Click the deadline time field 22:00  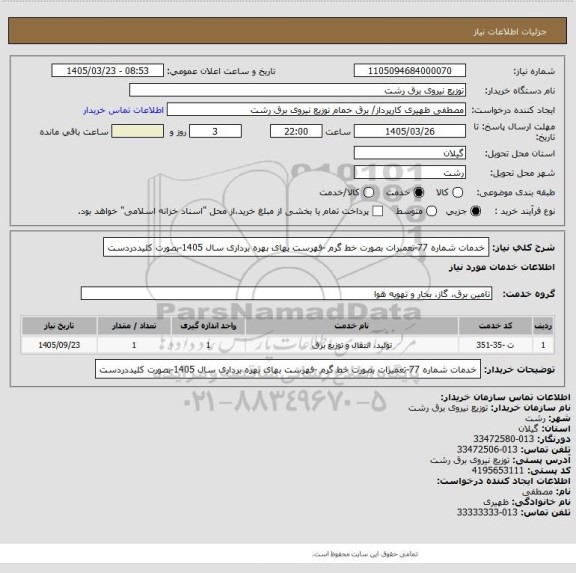click(296, 131)
